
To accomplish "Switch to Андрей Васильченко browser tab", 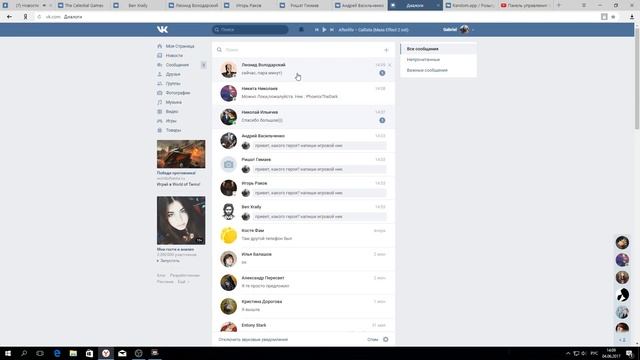I will (x=360, y=5).
